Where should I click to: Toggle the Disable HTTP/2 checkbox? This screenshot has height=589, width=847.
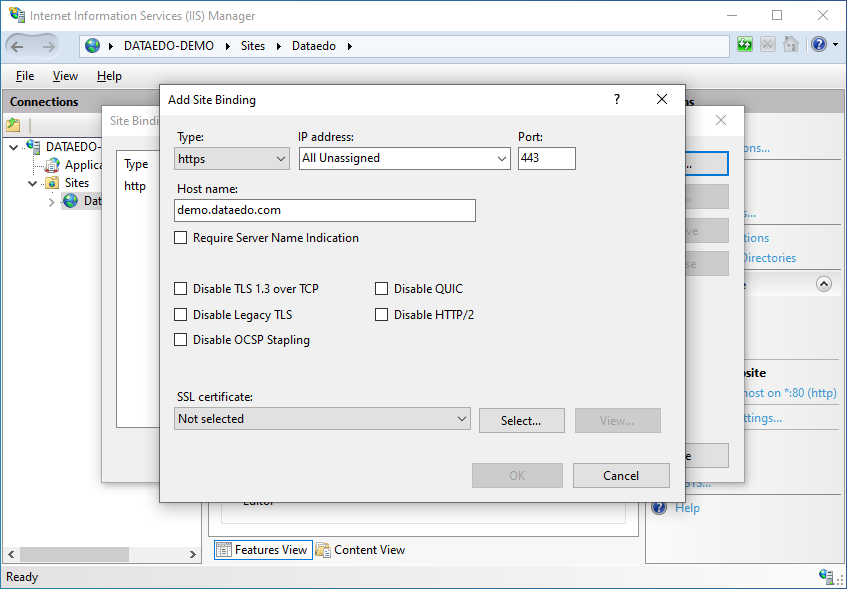tap(382, 315)
